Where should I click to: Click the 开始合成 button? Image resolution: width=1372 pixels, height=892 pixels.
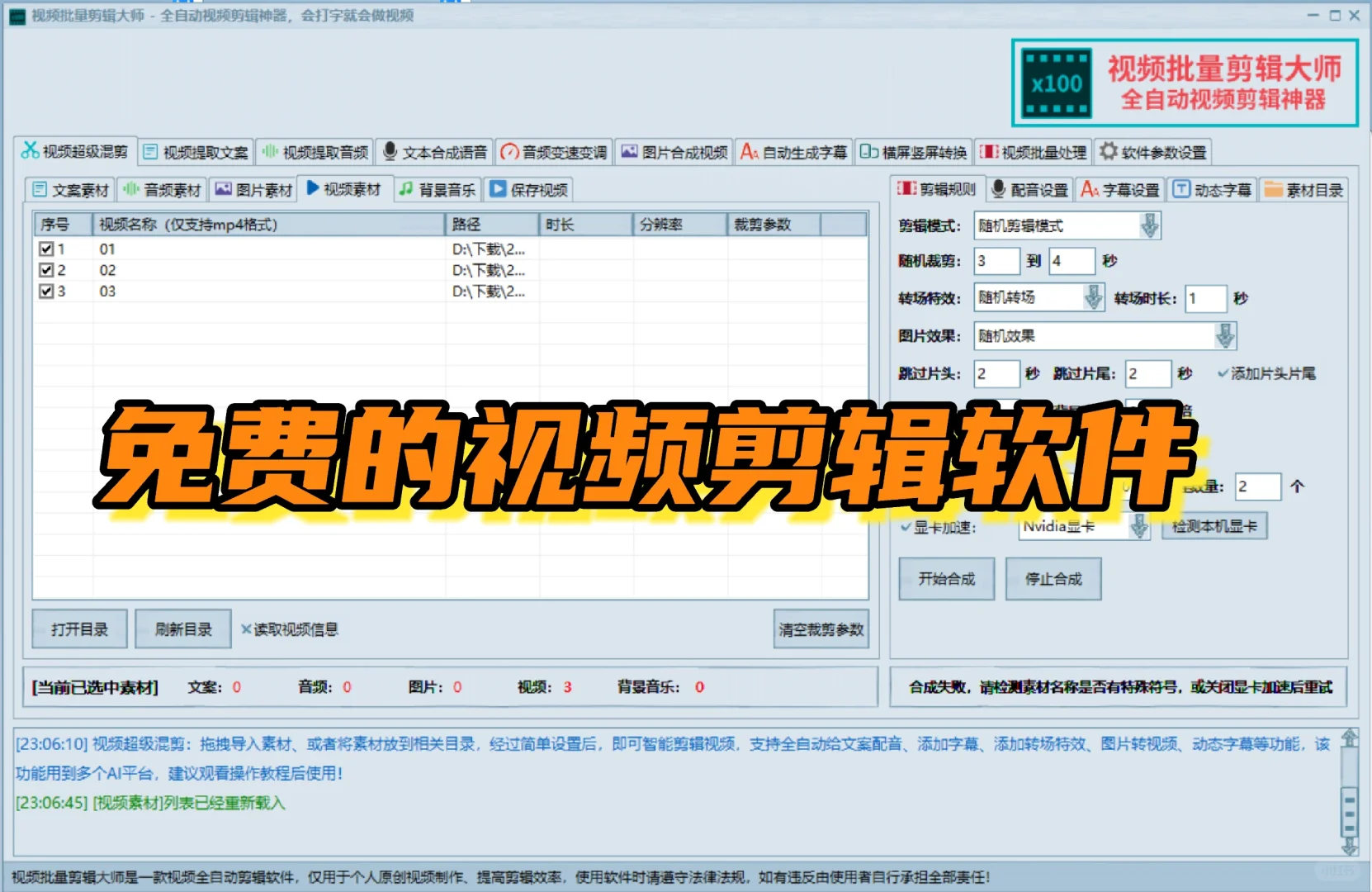point(946,578)
